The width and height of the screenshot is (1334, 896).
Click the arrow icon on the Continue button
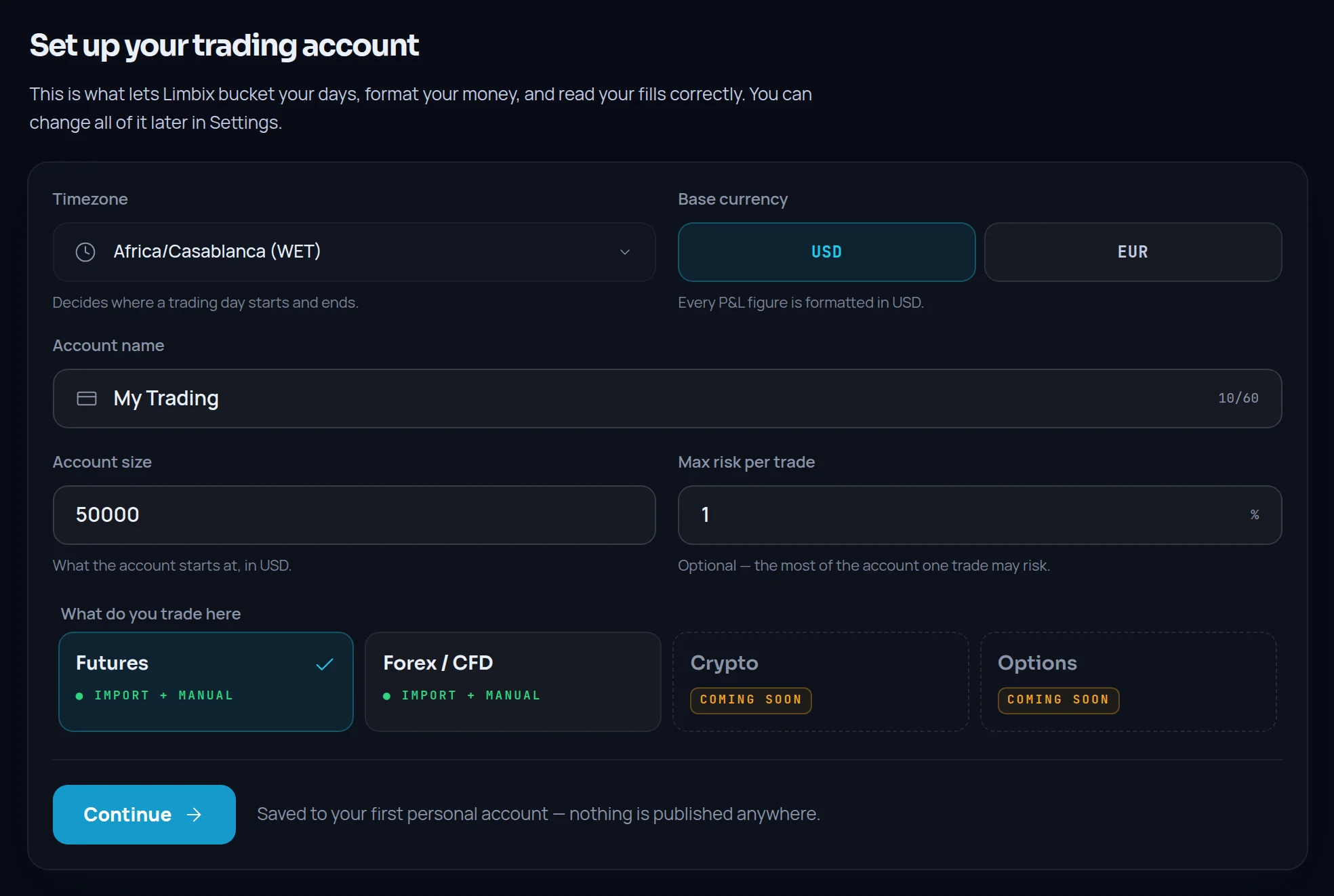(195, 815)
